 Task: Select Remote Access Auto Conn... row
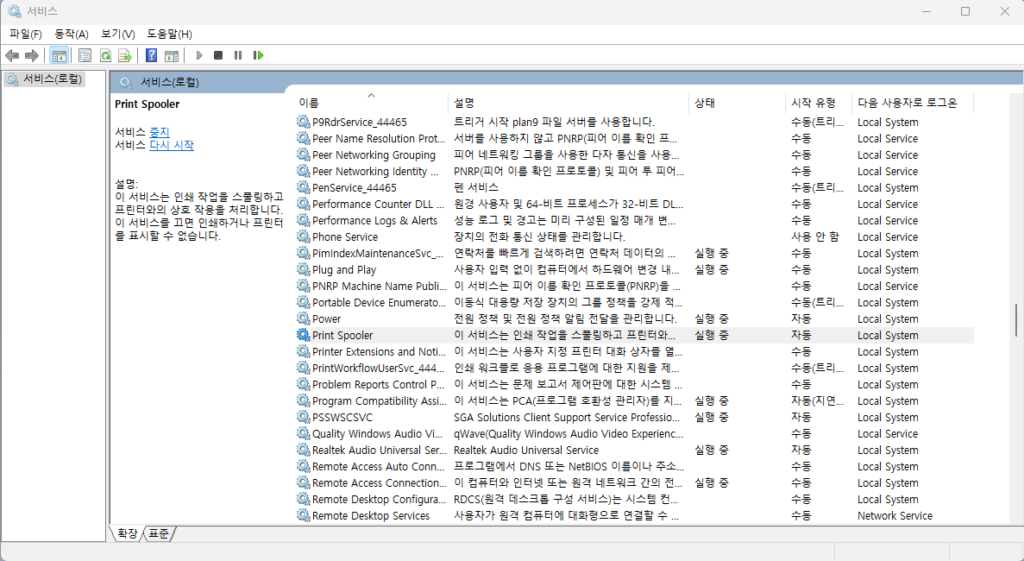point(633,466)
